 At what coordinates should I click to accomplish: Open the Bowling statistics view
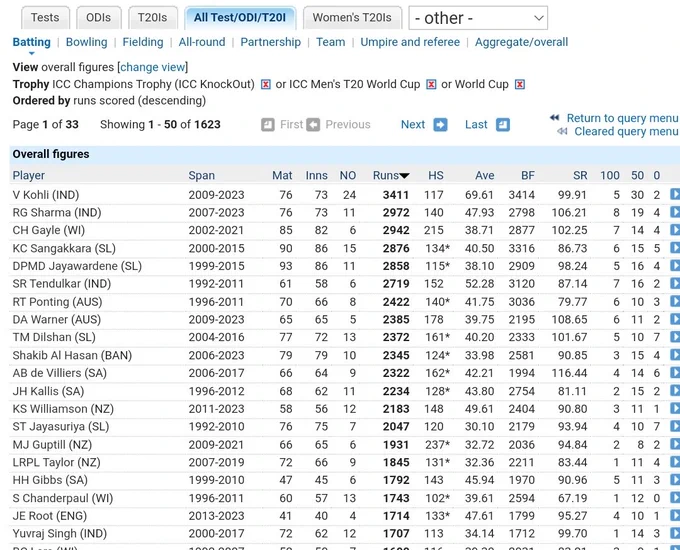pos(86,42)
